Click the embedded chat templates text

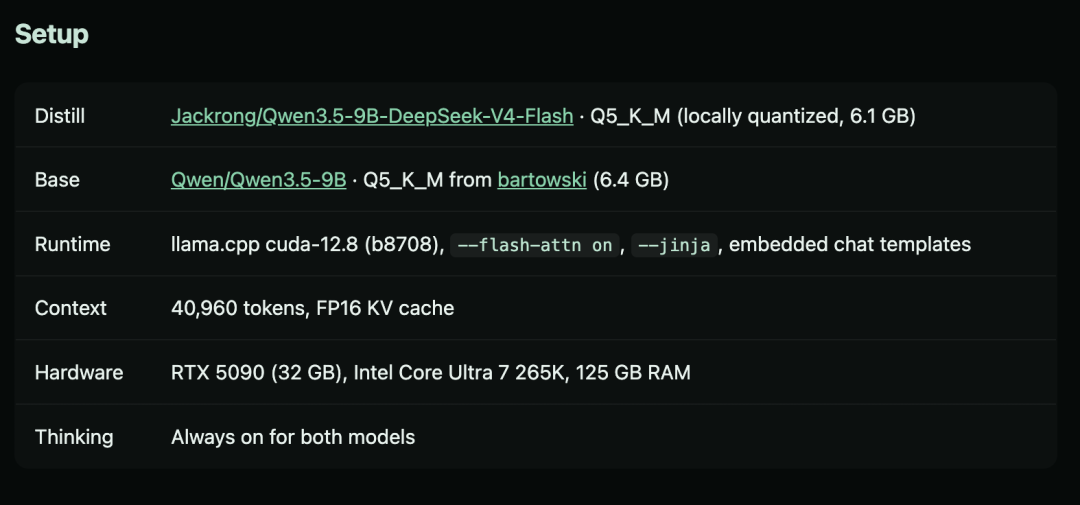pyautogui.click(x=850, y=245)
